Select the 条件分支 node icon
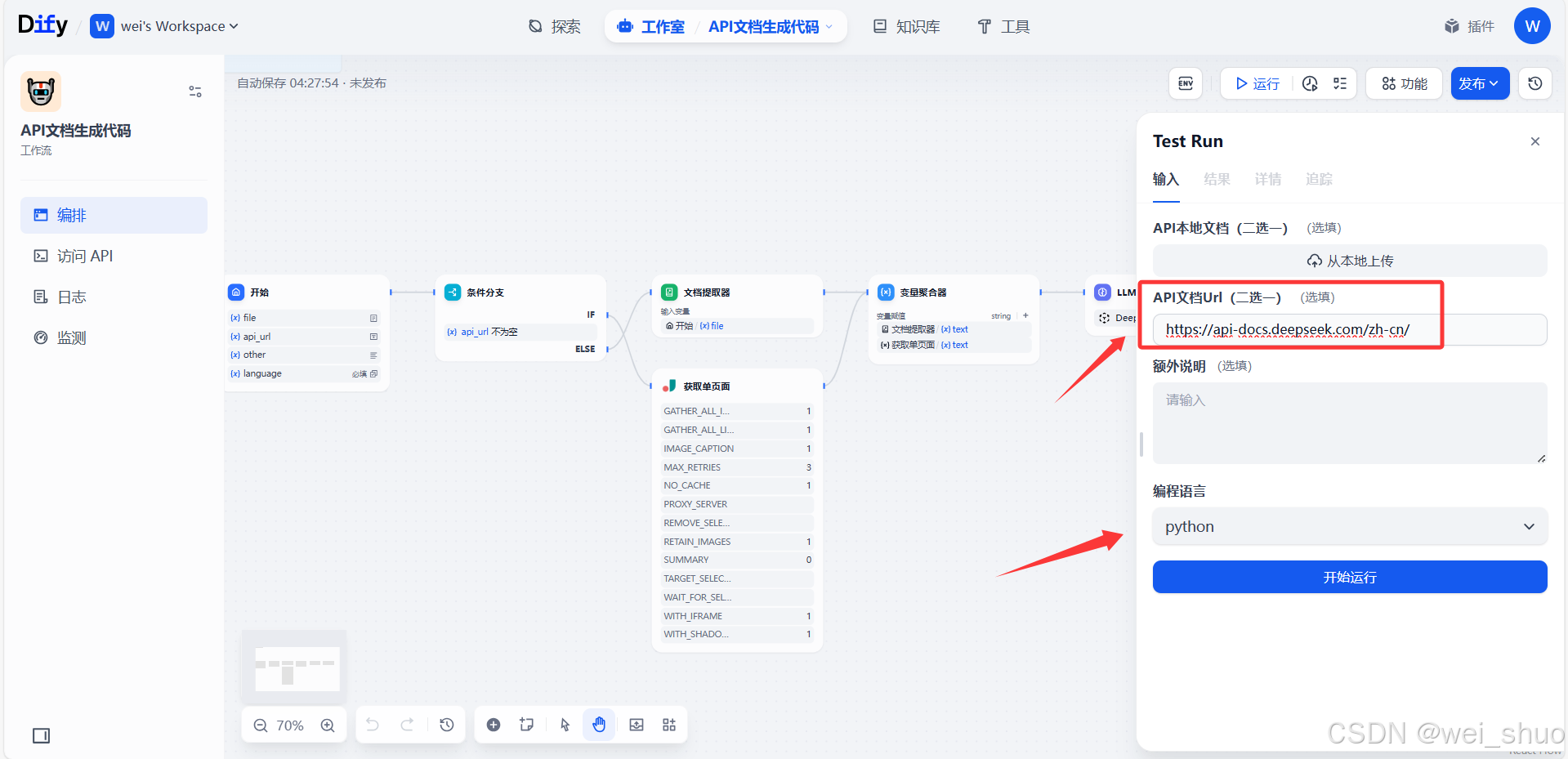The image size is (1568, 759). [x=453, y=292]
